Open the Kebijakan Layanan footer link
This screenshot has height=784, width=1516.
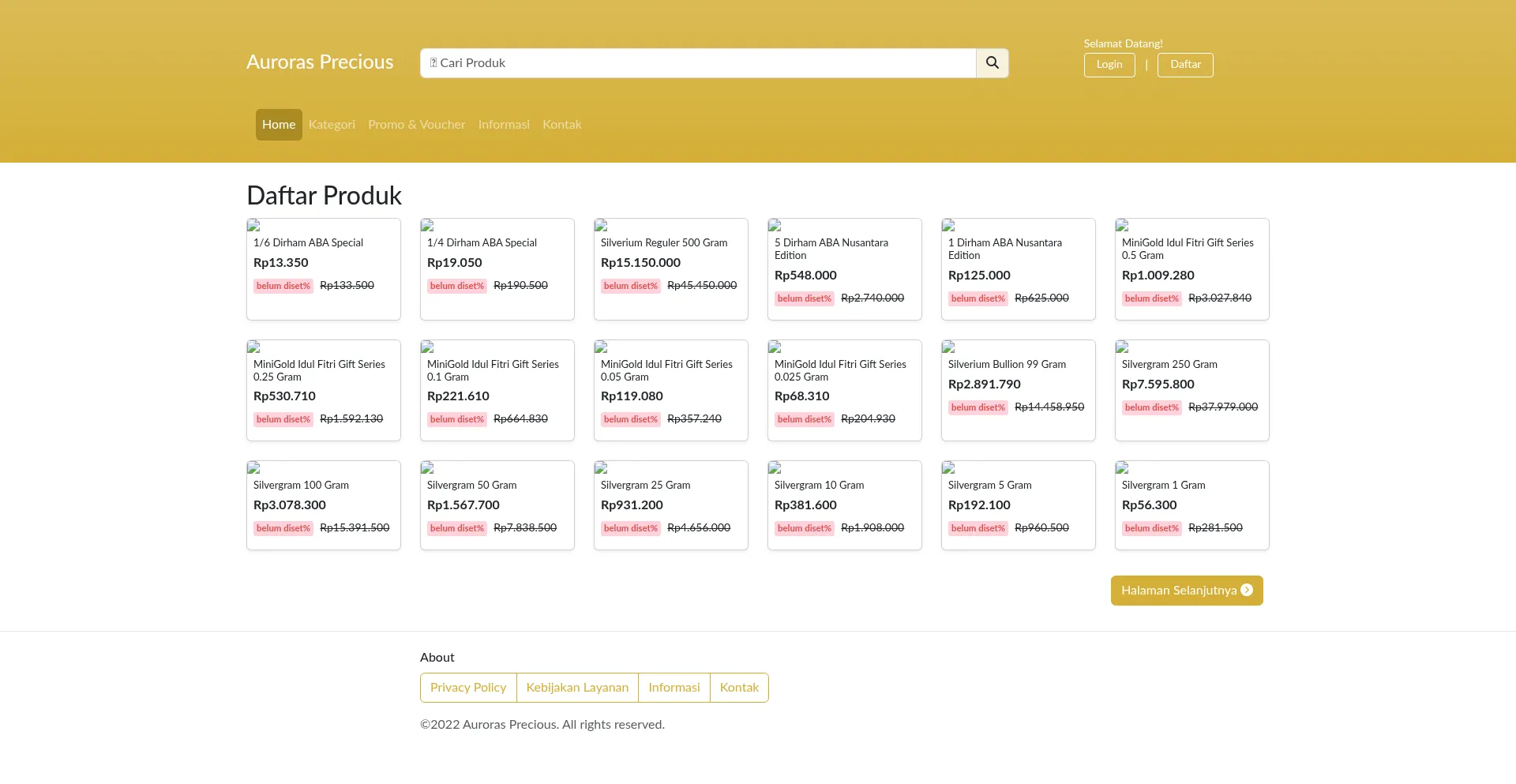click(577, 688)
